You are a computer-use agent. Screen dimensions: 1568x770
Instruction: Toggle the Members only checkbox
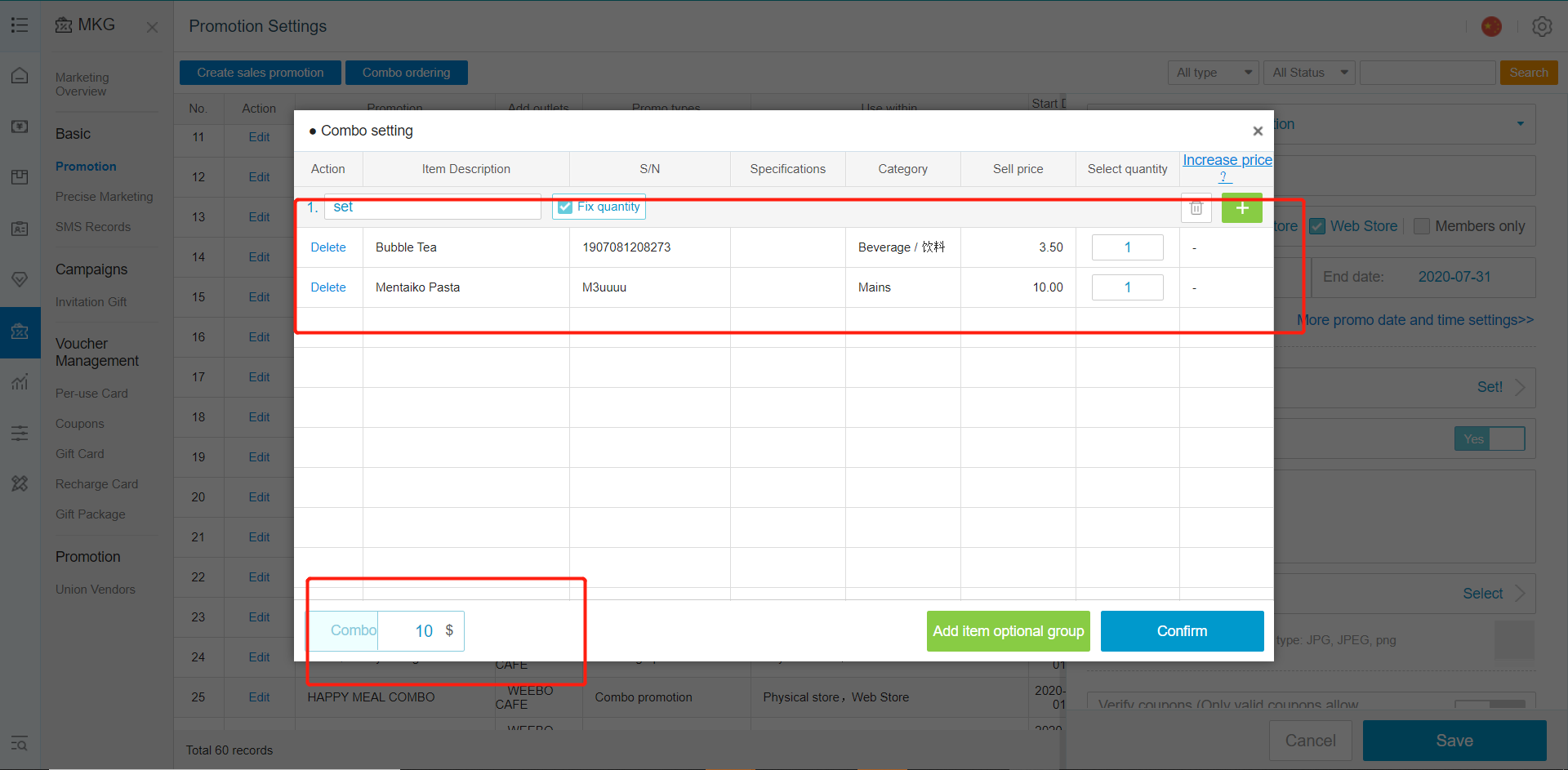1422,226
